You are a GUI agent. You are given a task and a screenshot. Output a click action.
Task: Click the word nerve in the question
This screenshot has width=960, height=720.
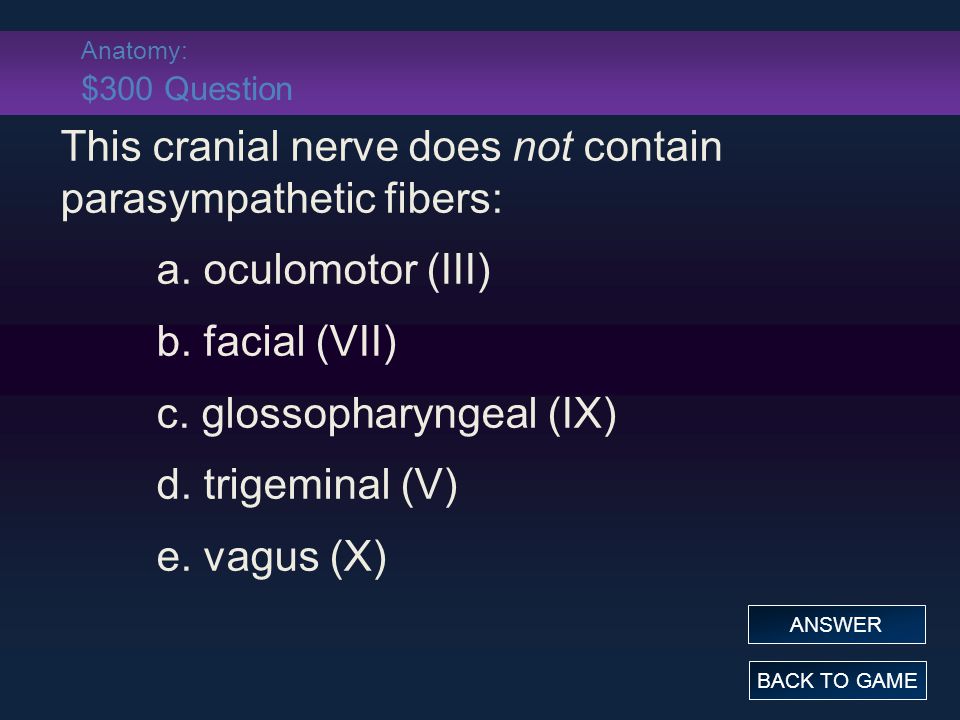pyautogui.click(x=344, y=149)
